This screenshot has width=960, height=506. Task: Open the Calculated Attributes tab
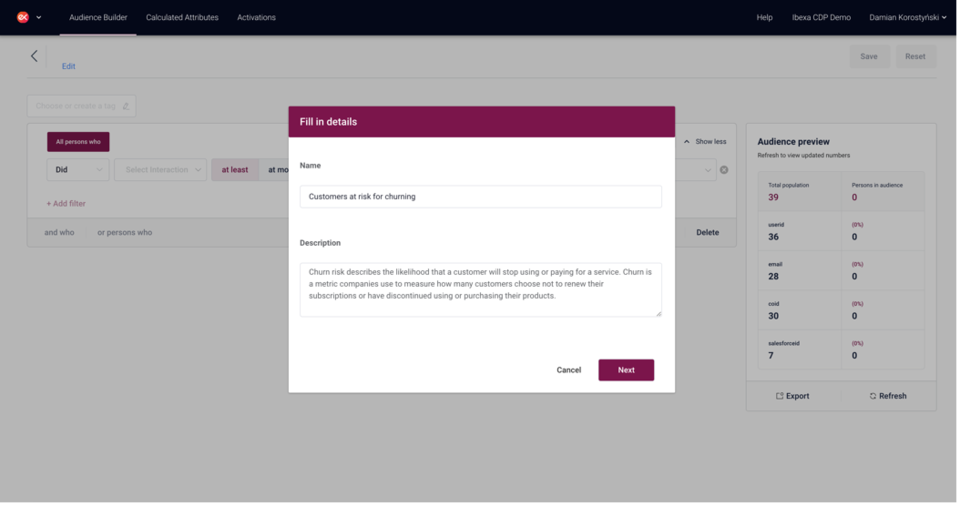click(x=182, y=17)
